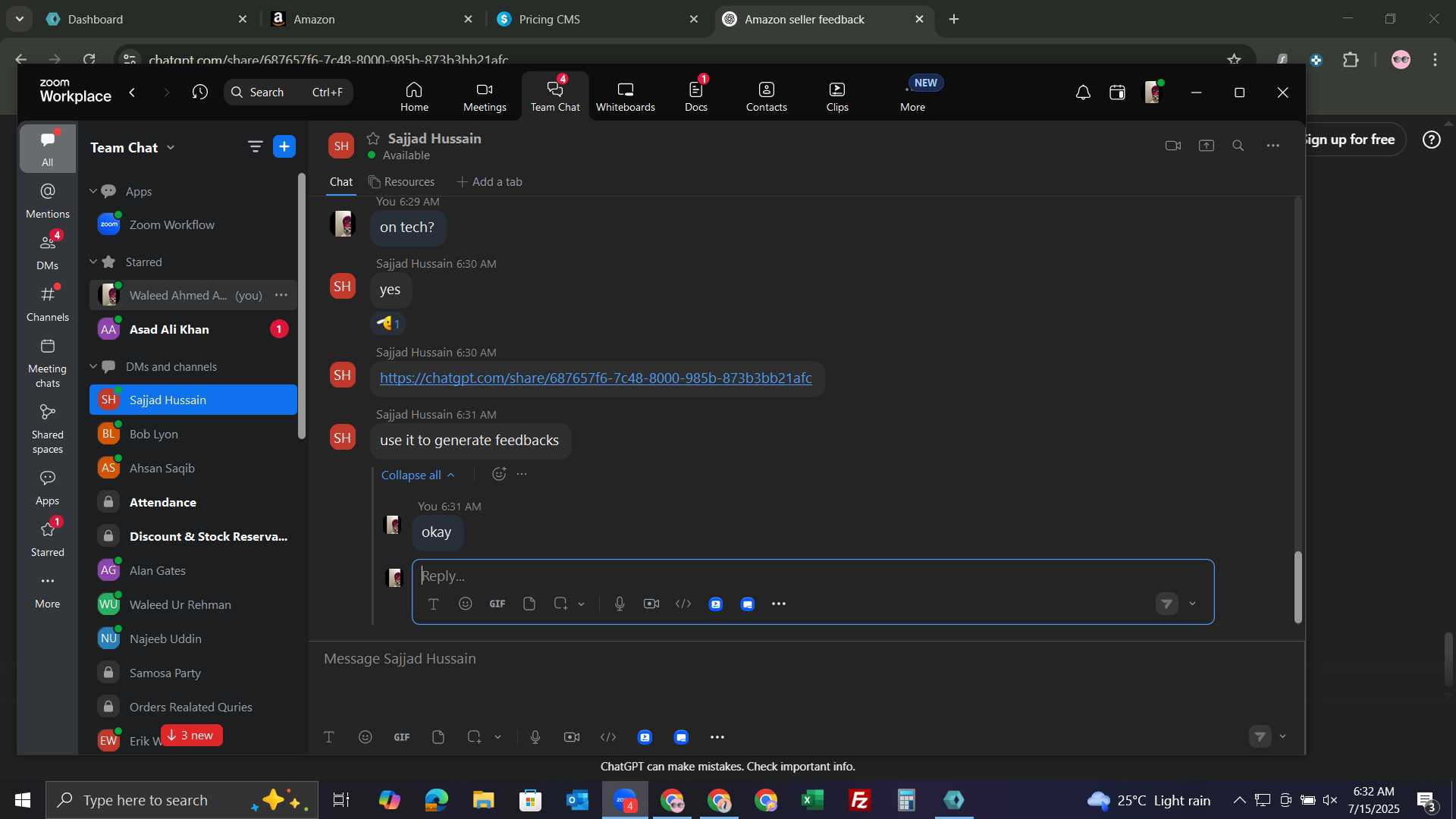Screen dimensions: 1456x819
Task: Open more options for Waleed Ahmed chat
Action: [x=281, y=295]
